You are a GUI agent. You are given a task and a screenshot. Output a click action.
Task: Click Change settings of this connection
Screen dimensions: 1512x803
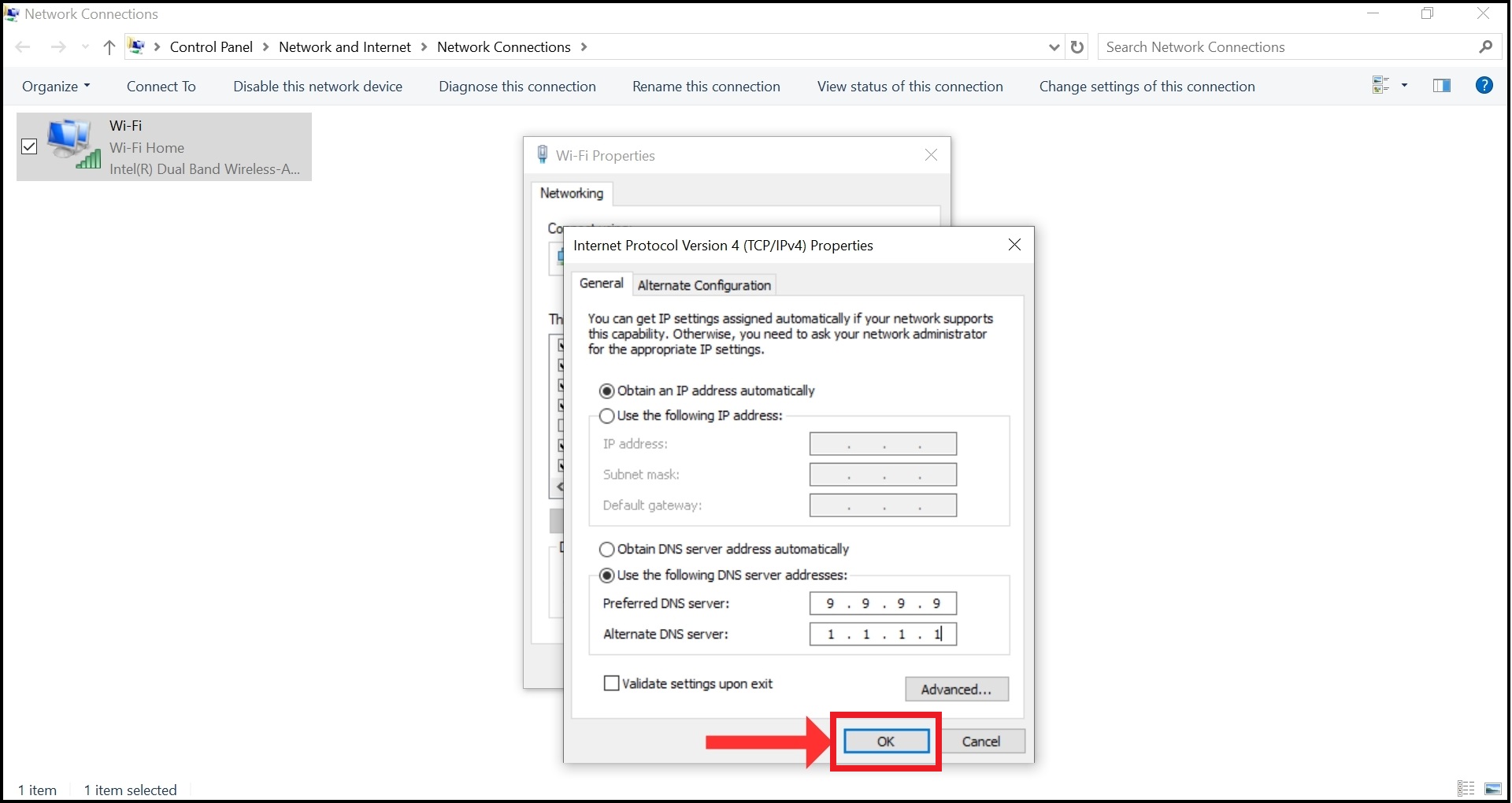pyautogui.click(x=1147, y=87)
